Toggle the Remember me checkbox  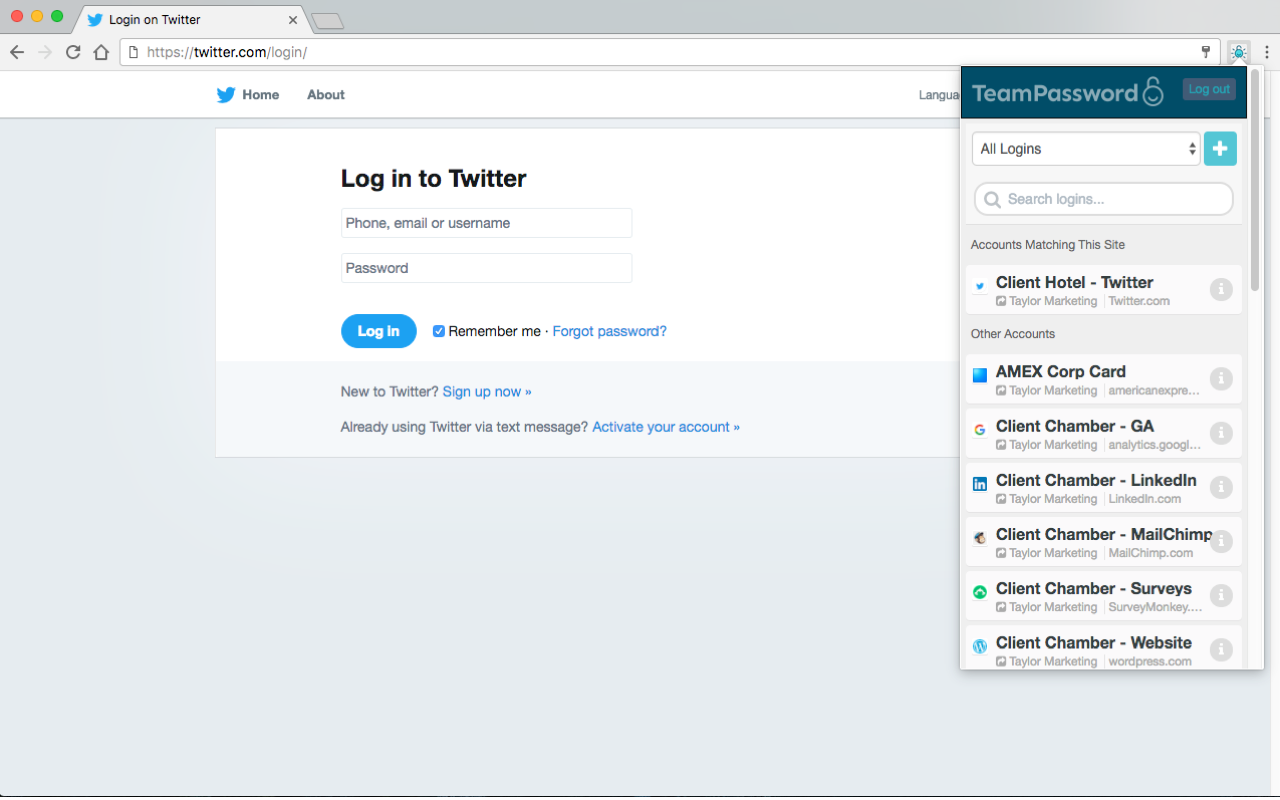click(439, 331)
